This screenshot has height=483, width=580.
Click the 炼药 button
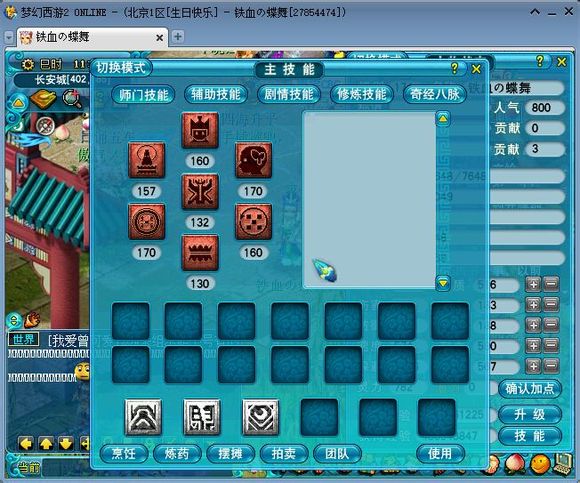[177, 454]
